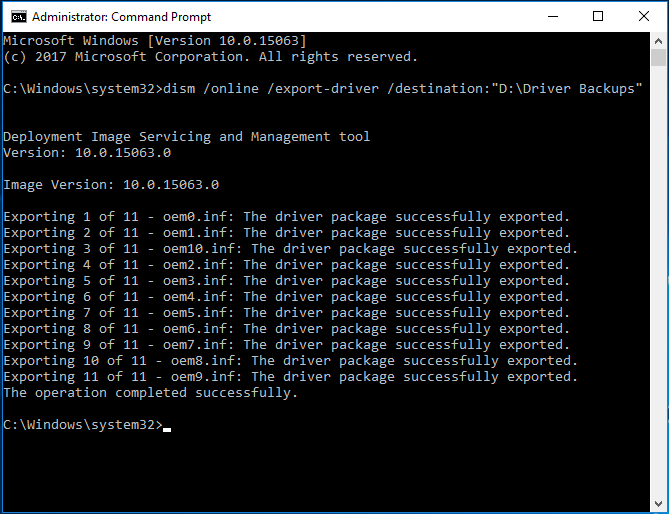The width and height of the screenshot is (669, 514).
Task: Click the Command Prompt system menu icon
Action: coord(19,17)
